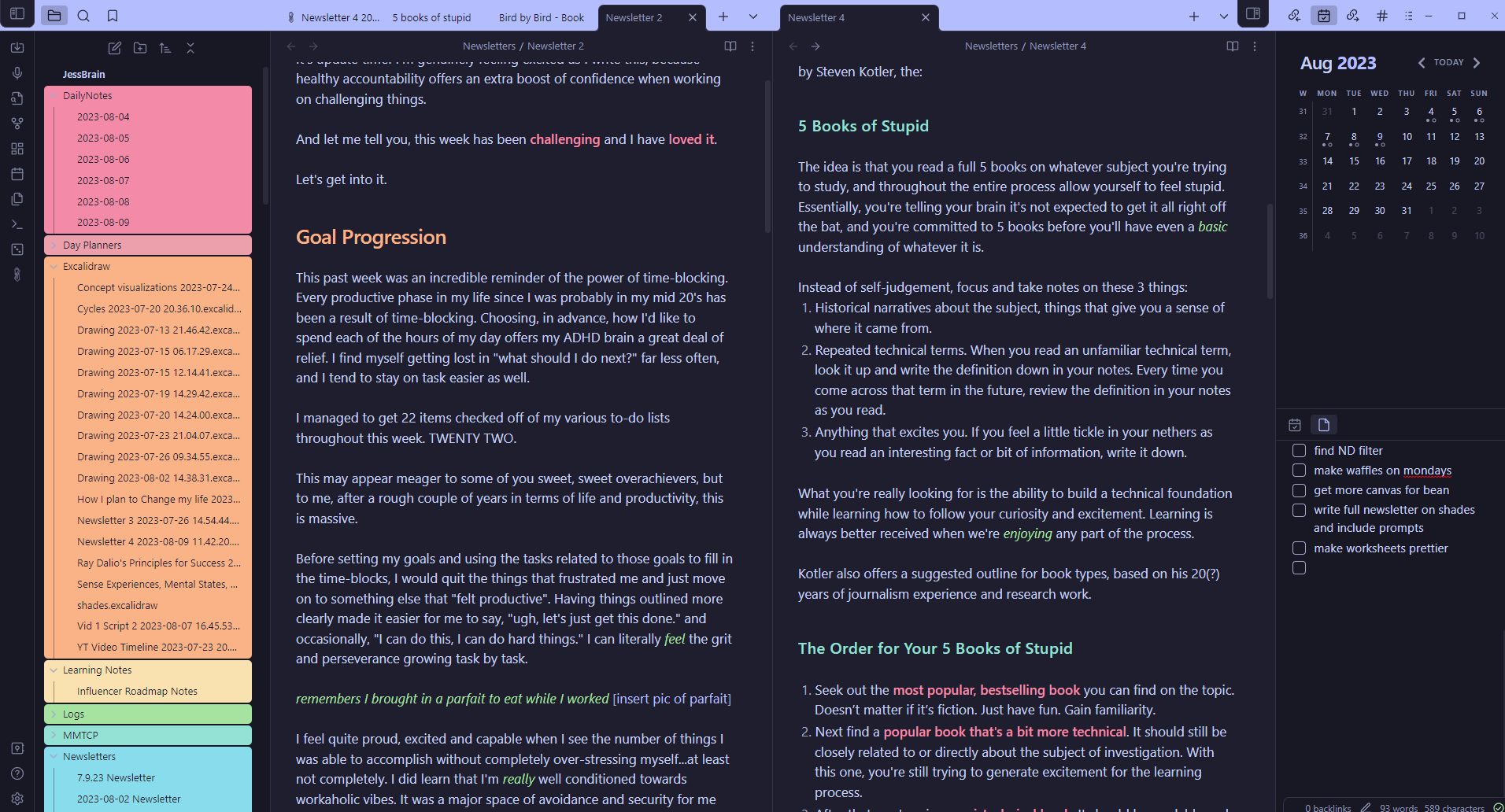Screen dimensions: 1505x812
Task: Open canvas grid ribbon icon
Action: click(x=17, y=149)
